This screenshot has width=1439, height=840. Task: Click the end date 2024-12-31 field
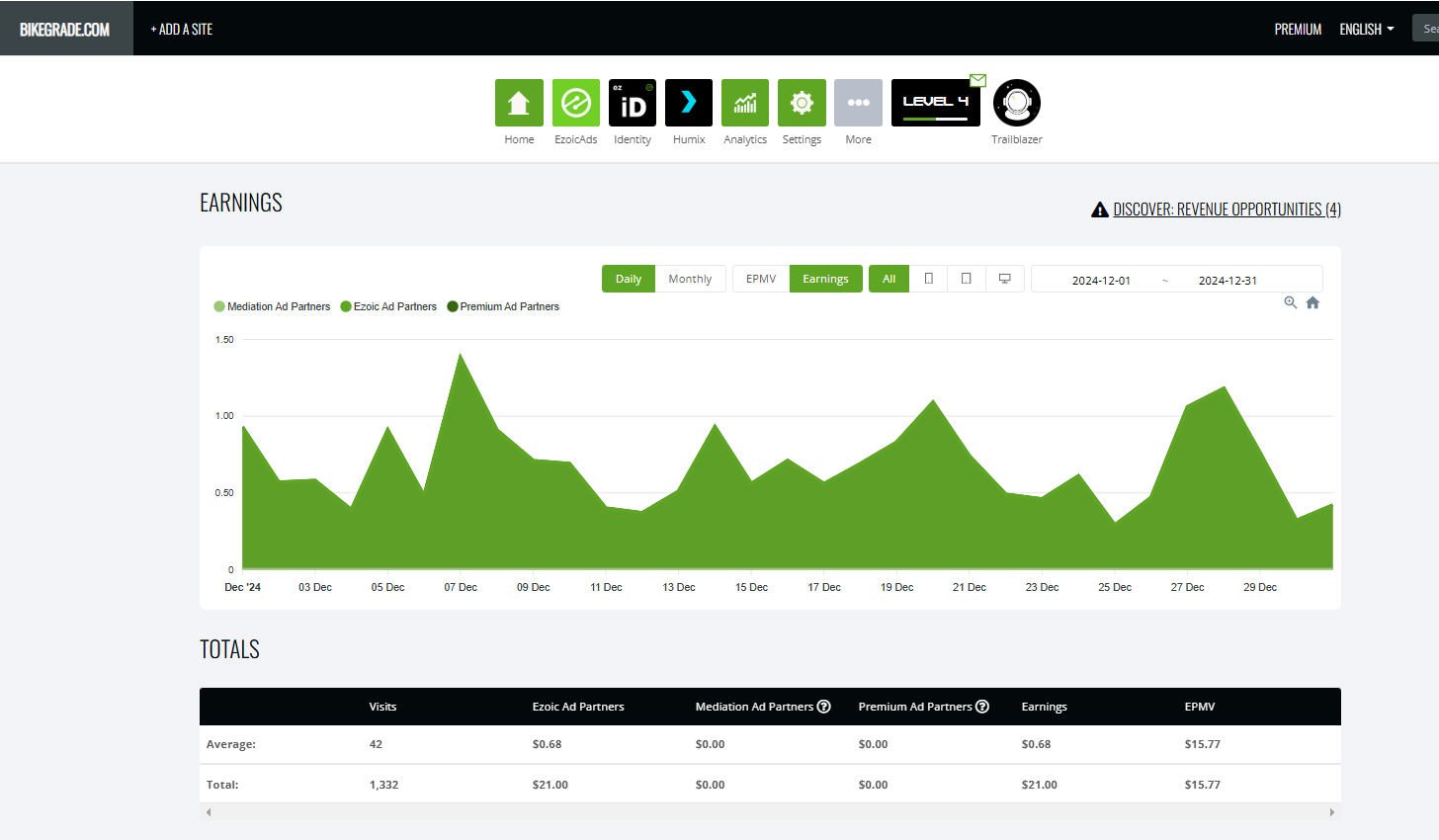point(1227,281)
